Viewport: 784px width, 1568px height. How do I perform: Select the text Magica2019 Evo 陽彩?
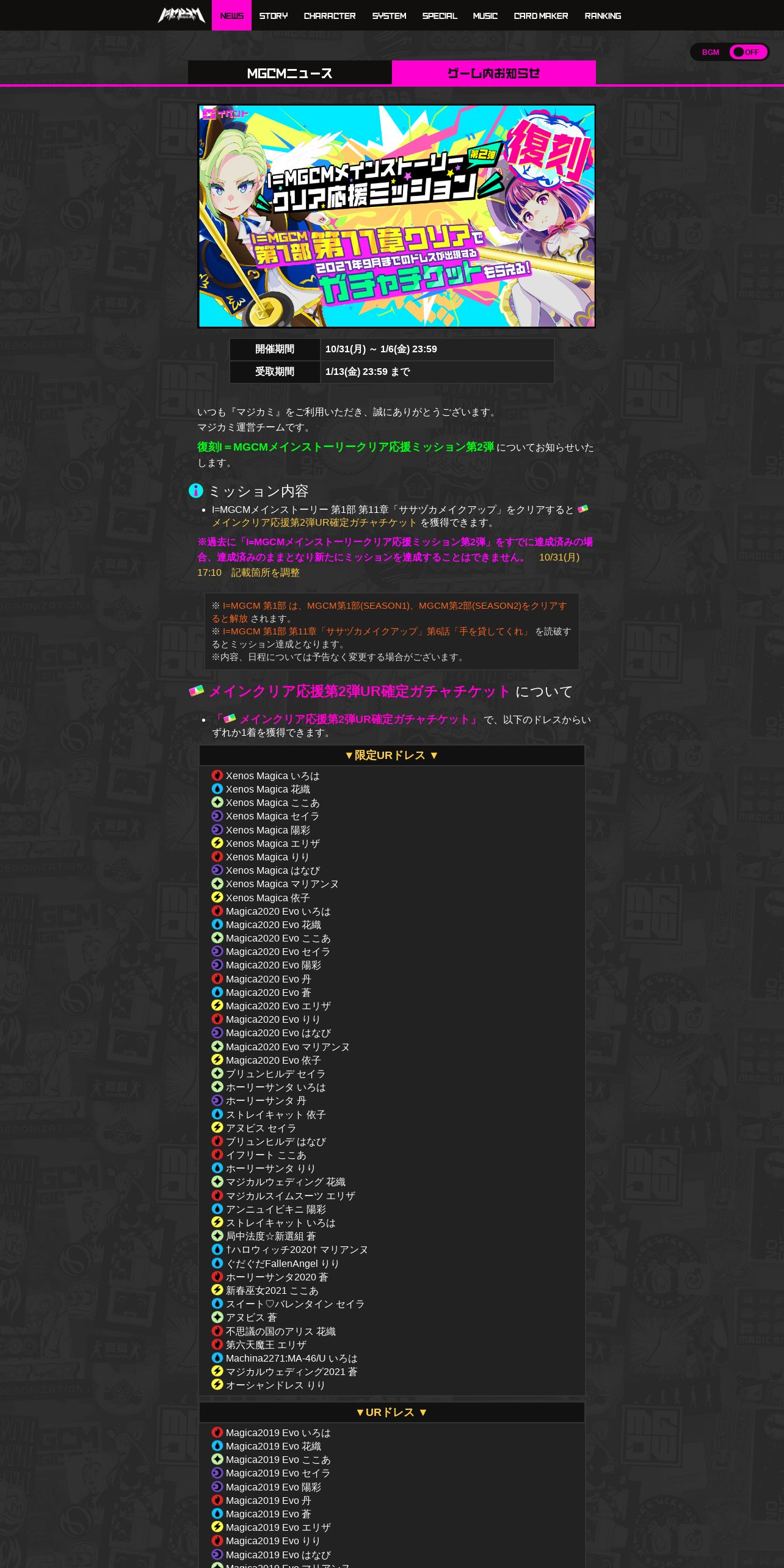tap(274, 1487)
